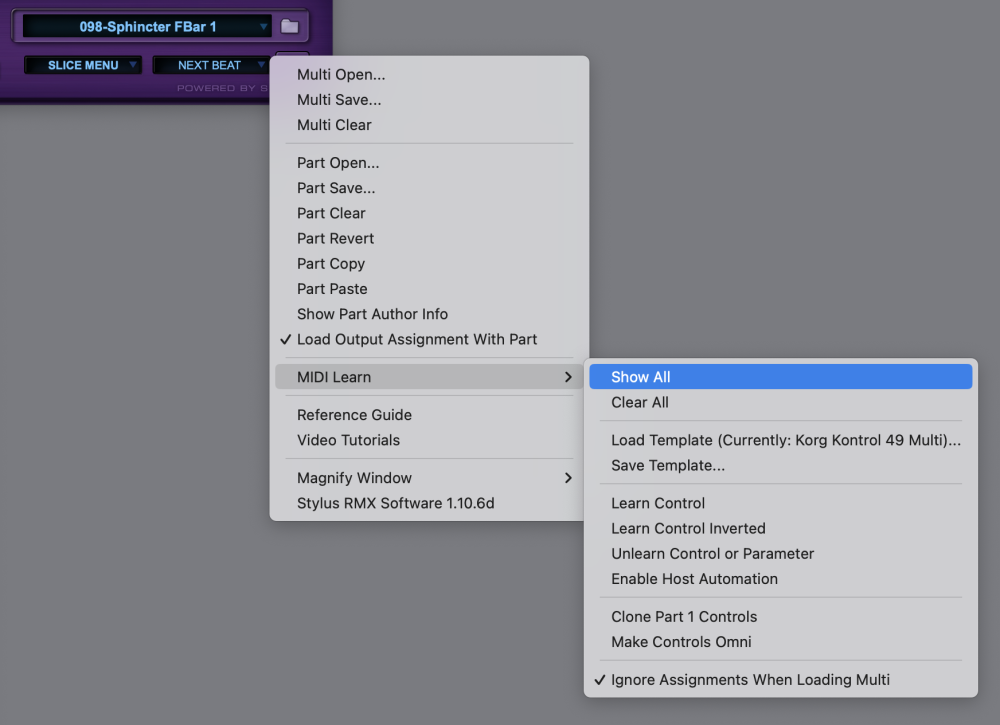
Task: Open the Reference Guide
Action: coord(354,415)
